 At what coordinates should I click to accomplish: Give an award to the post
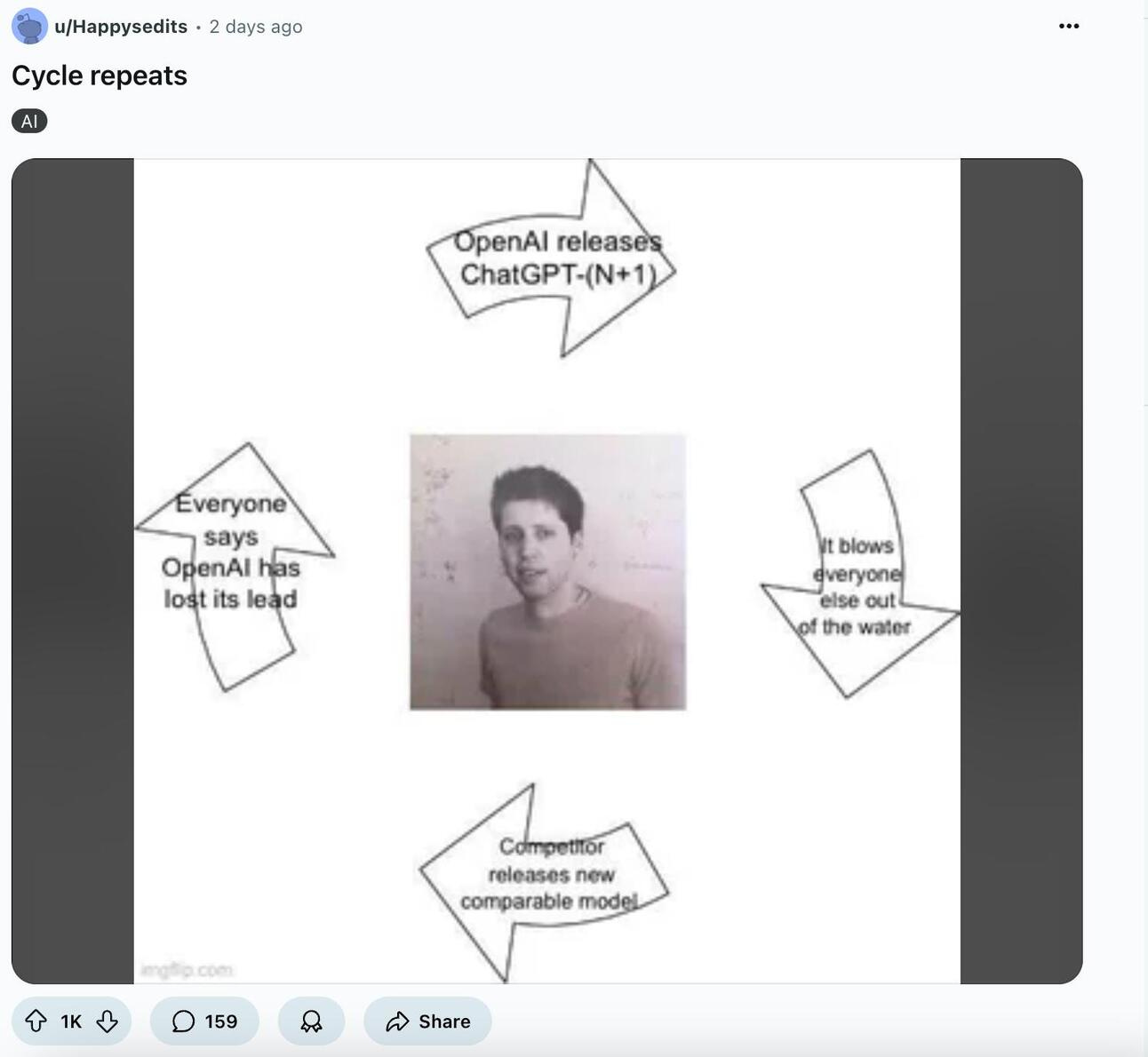pos(311,1021)
